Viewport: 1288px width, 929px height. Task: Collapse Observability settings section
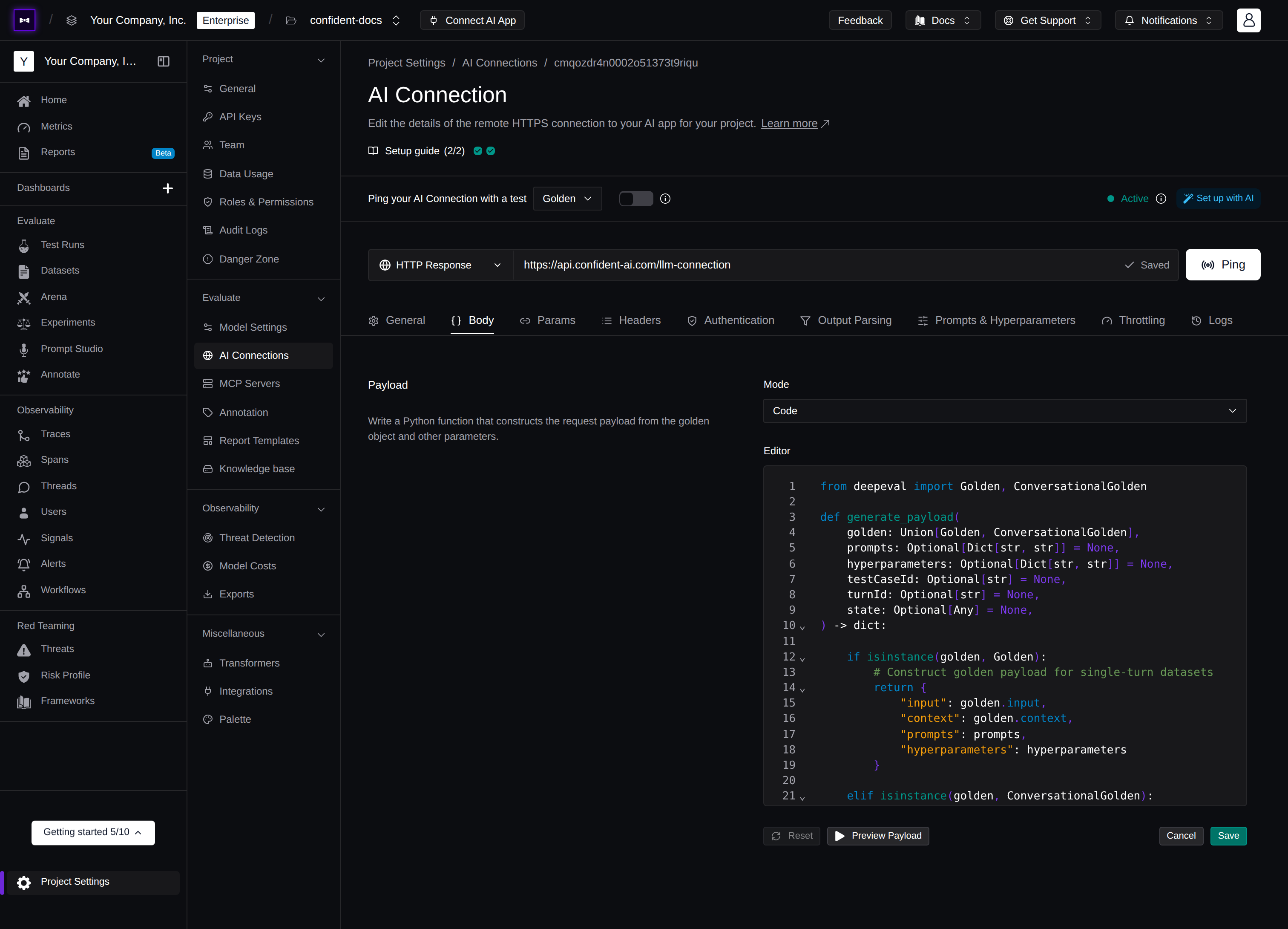tap(321, 509)
